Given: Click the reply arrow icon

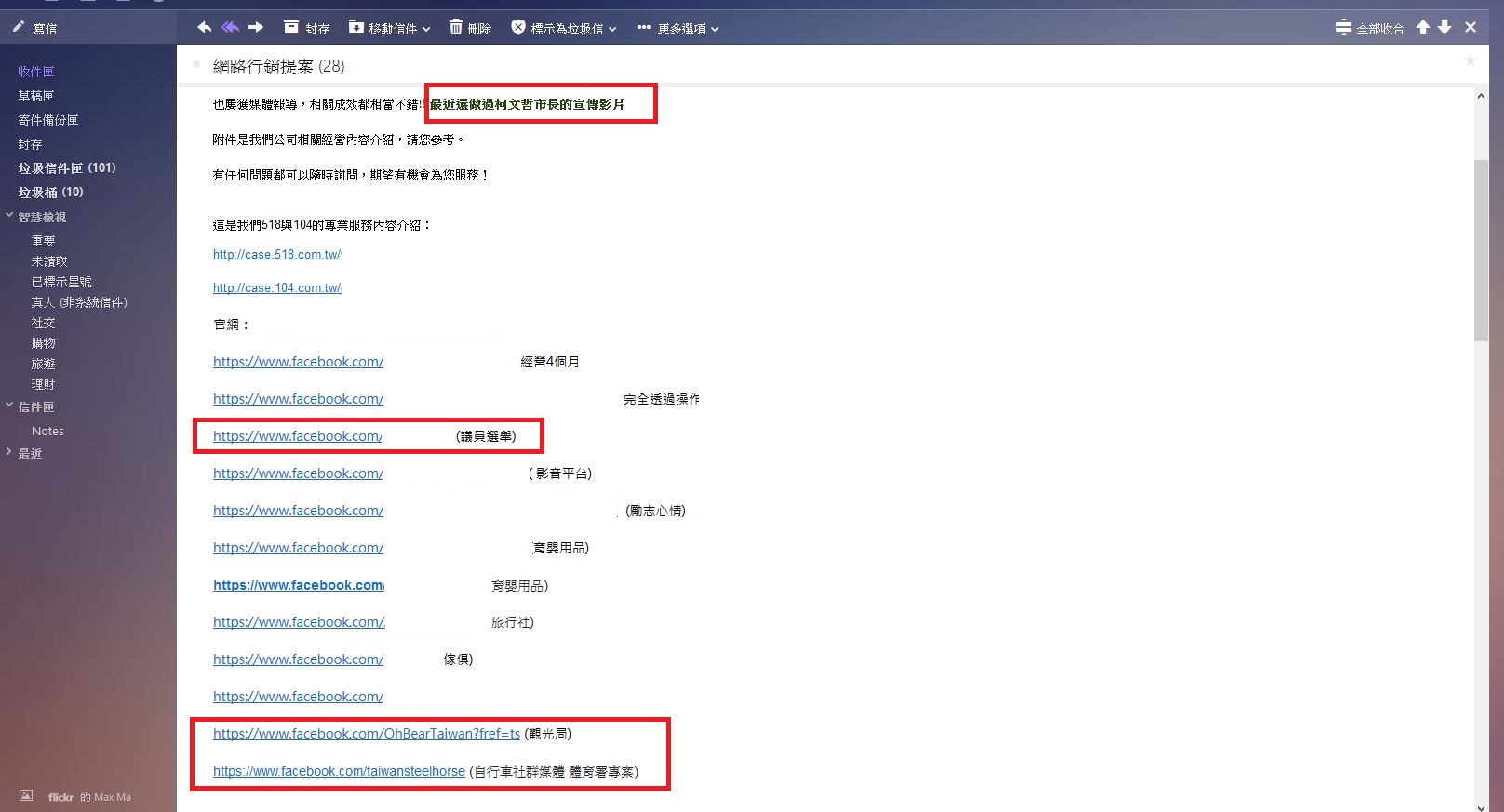Looking at the screenshot, I should pos(204,28).
